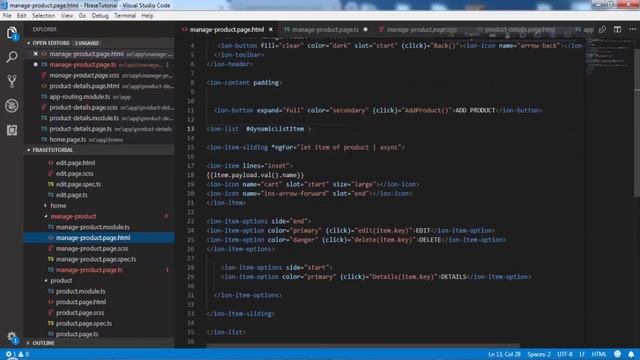
Task: Click UTF-8 encoding in status bar
Action: 565,354
